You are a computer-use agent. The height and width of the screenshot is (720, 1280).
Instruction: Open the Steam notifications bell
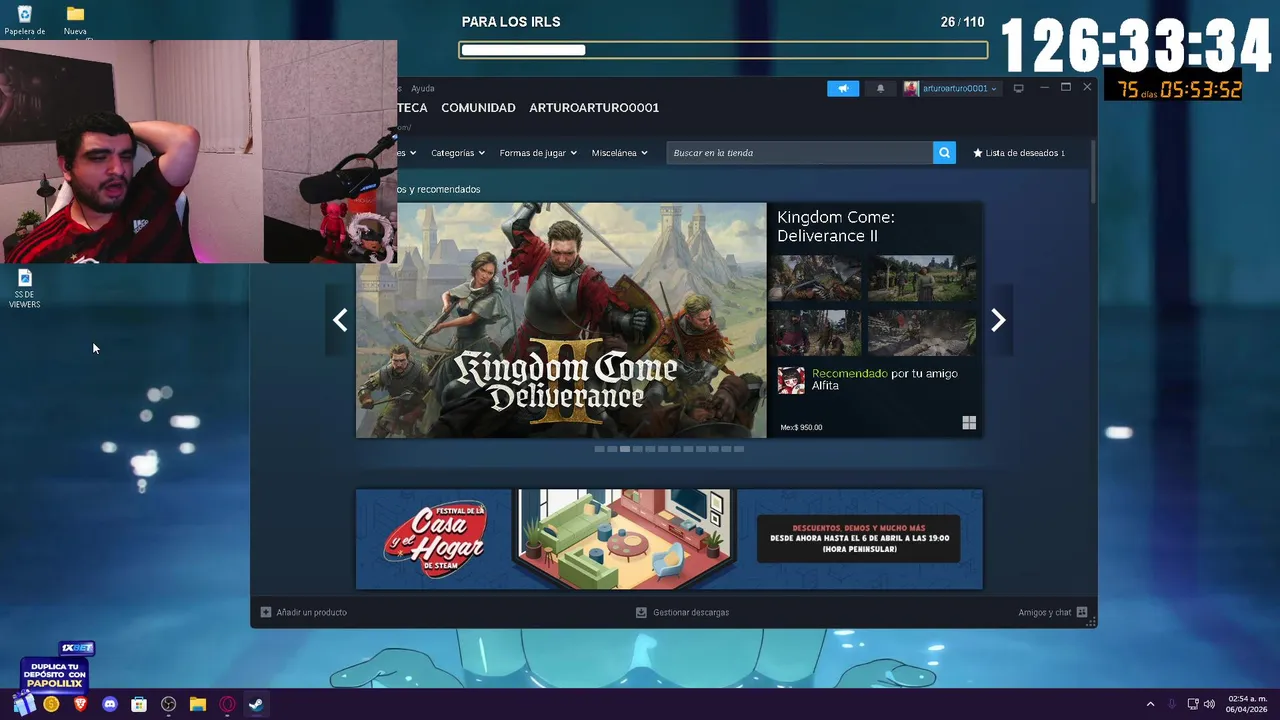pos(880,88)
